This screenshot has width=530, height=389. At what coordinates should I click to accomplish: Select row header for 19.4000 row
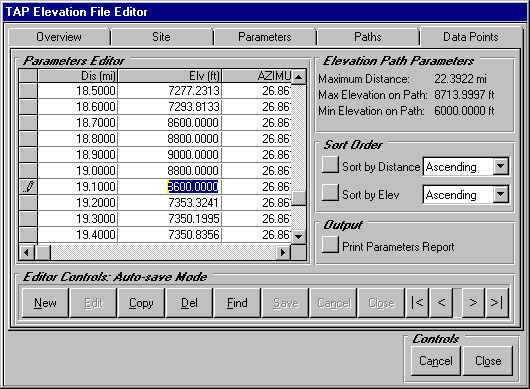point(28,234)
